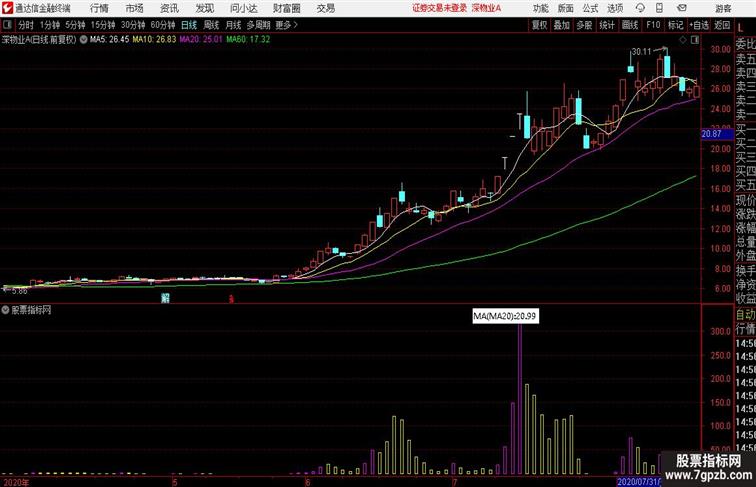Click the 5.86 low price label

point(19,291)
